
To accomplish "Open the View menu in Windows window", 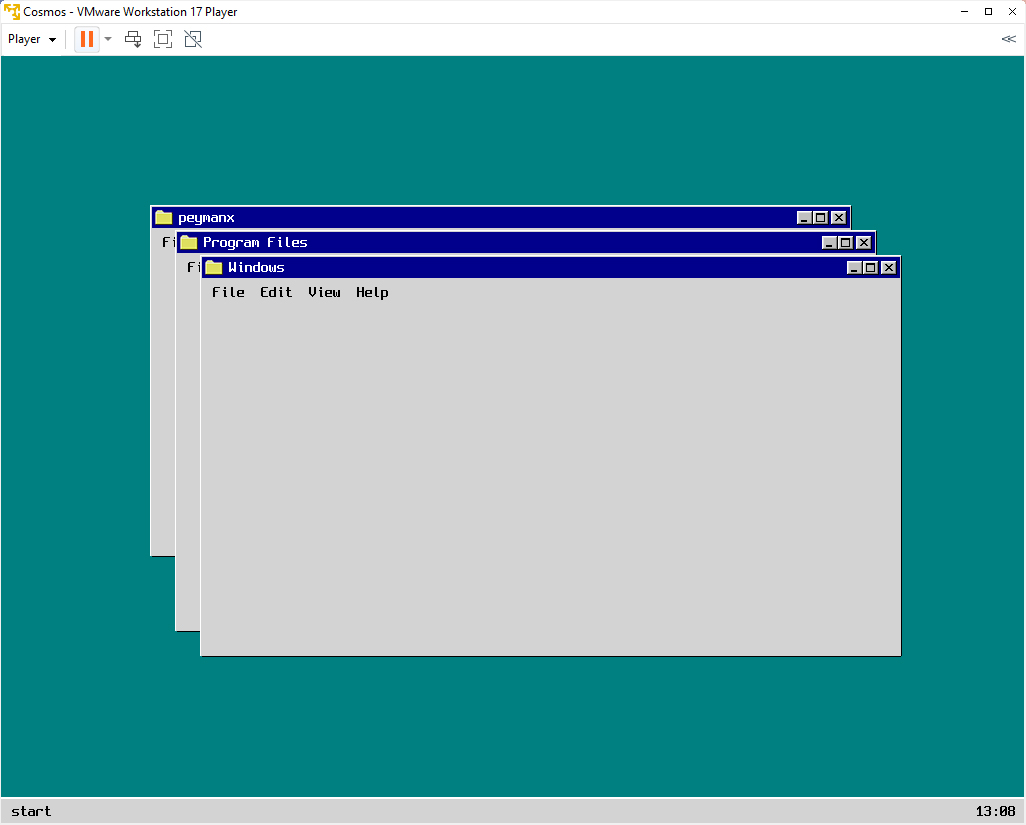I will point(324,292).
